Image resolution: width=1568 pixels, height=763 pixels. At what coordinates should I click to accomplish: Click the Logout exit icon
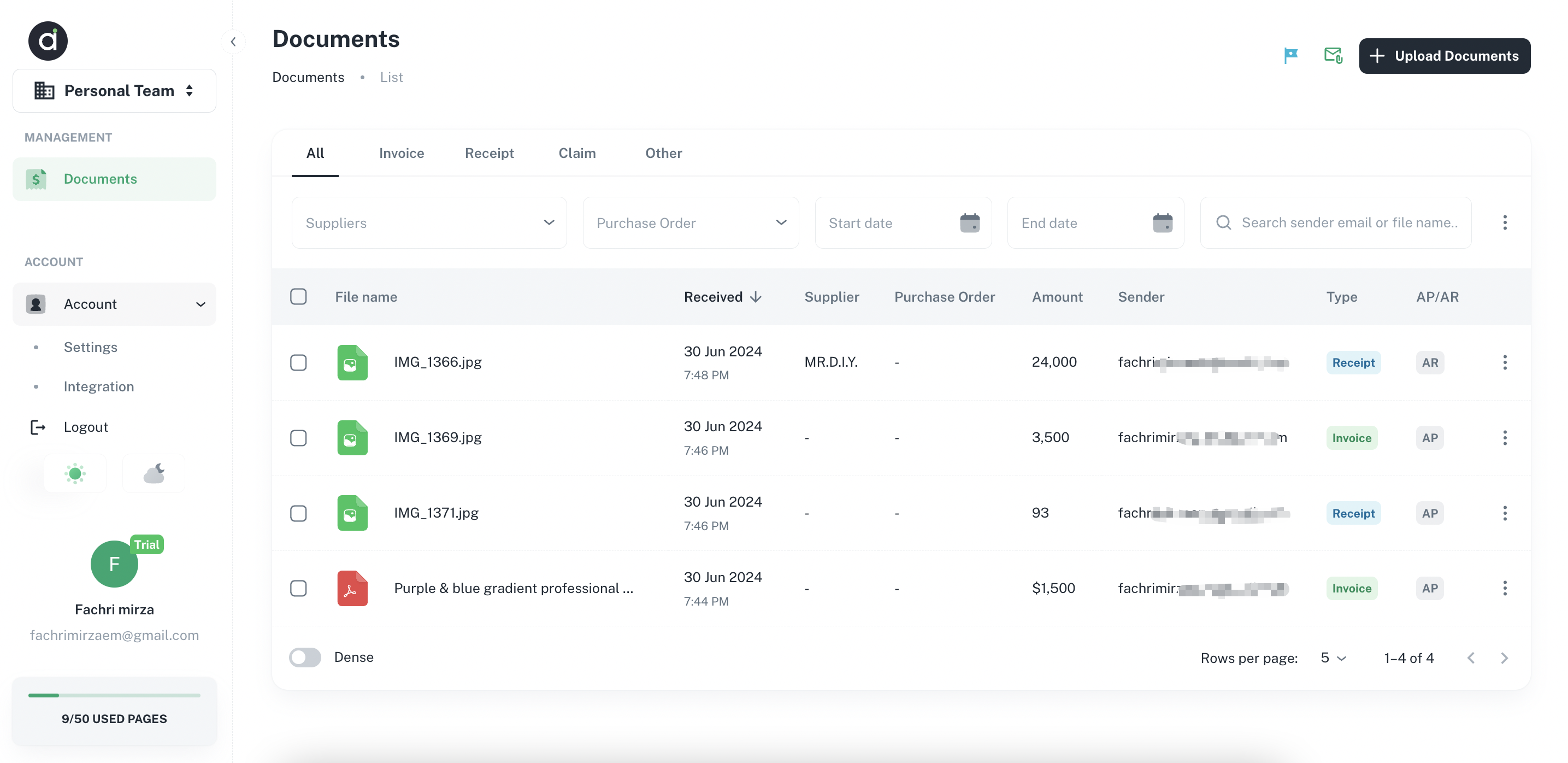(38, 427)
